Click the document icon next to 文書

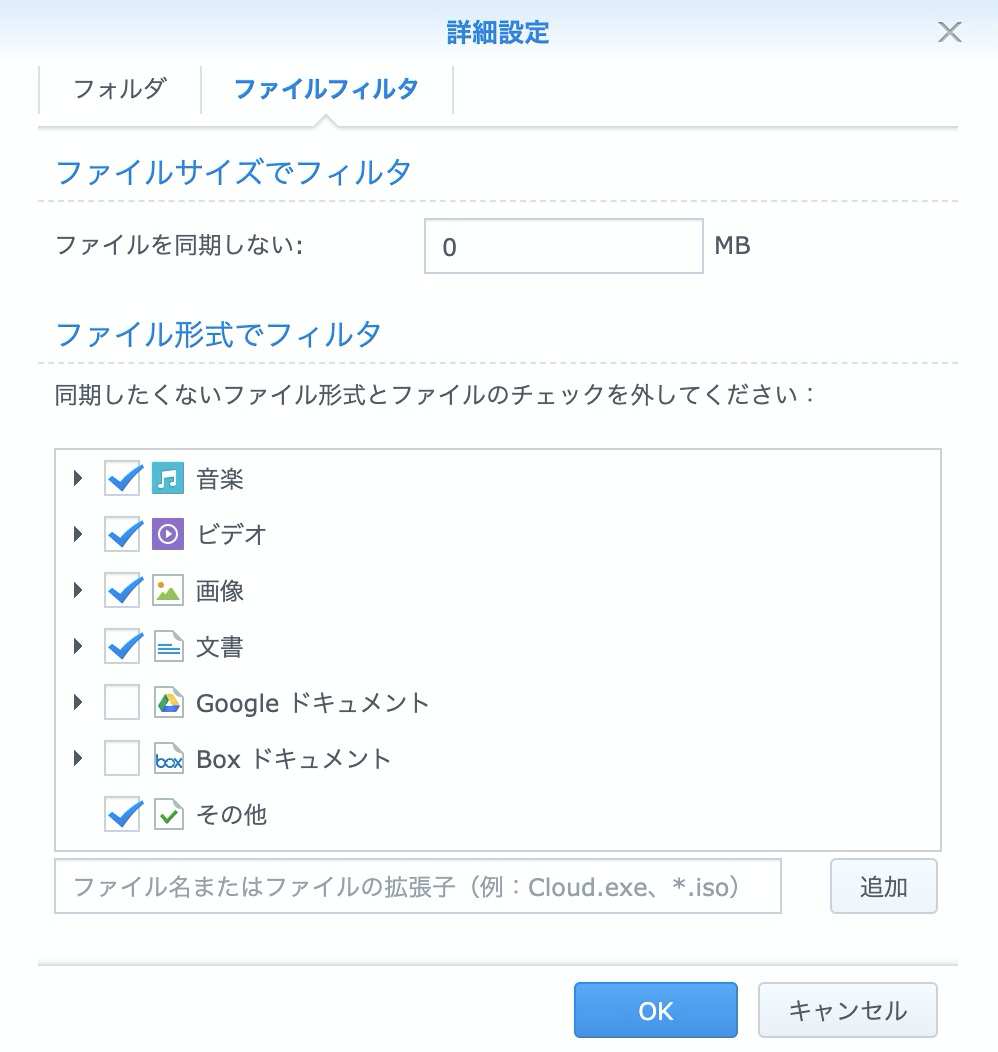(168, 647)
